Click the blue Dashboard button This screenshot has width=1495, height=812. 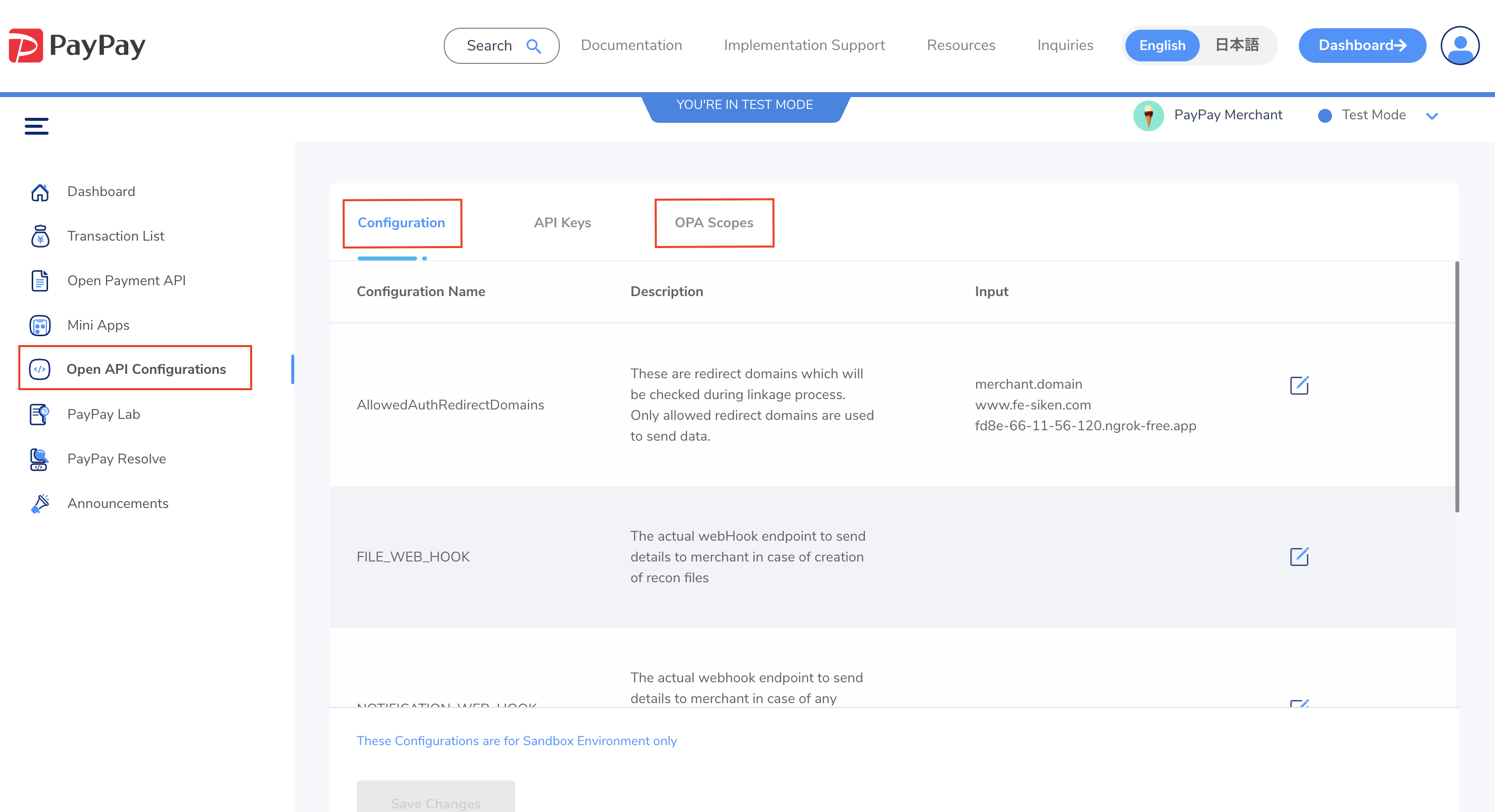point(1362,45)
